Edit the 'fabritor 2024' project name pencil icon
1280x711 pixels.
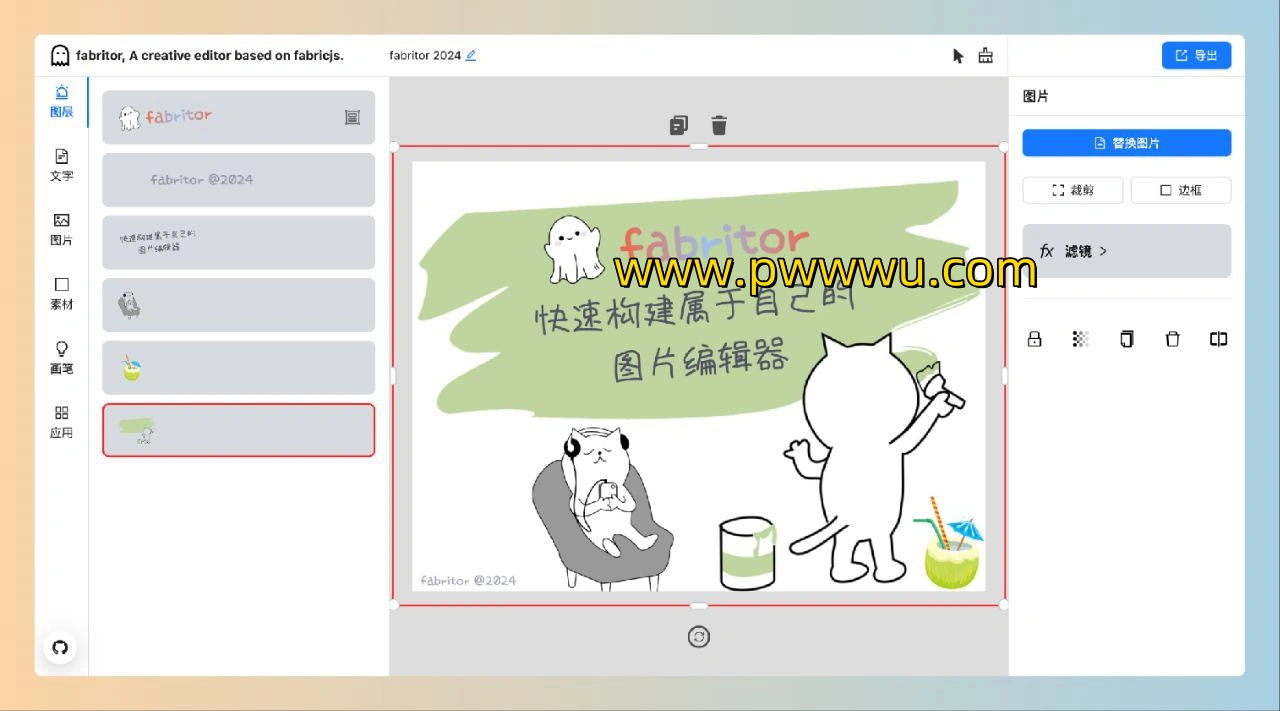tap(471, 56)
